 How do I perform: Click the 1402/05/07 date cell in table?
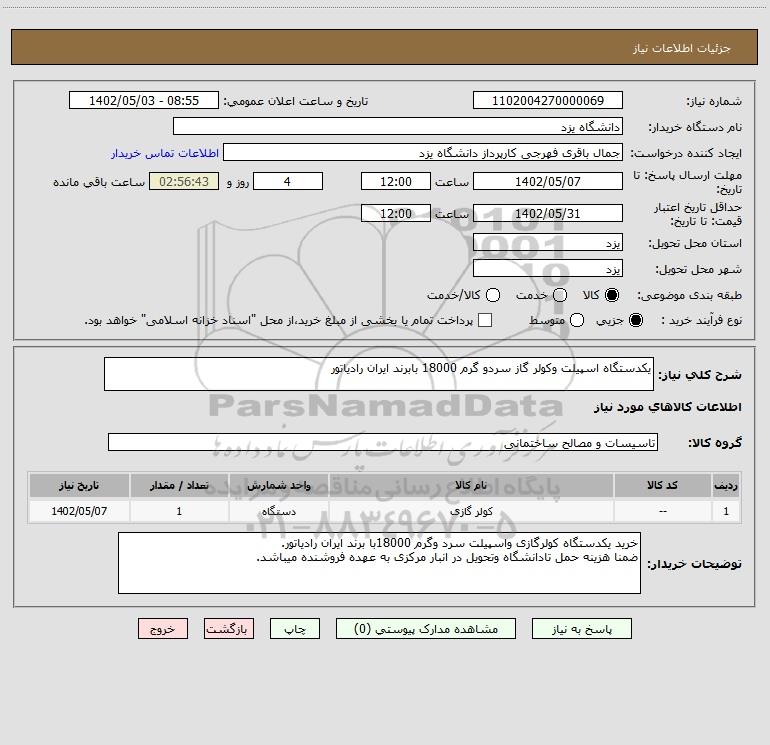79,511
